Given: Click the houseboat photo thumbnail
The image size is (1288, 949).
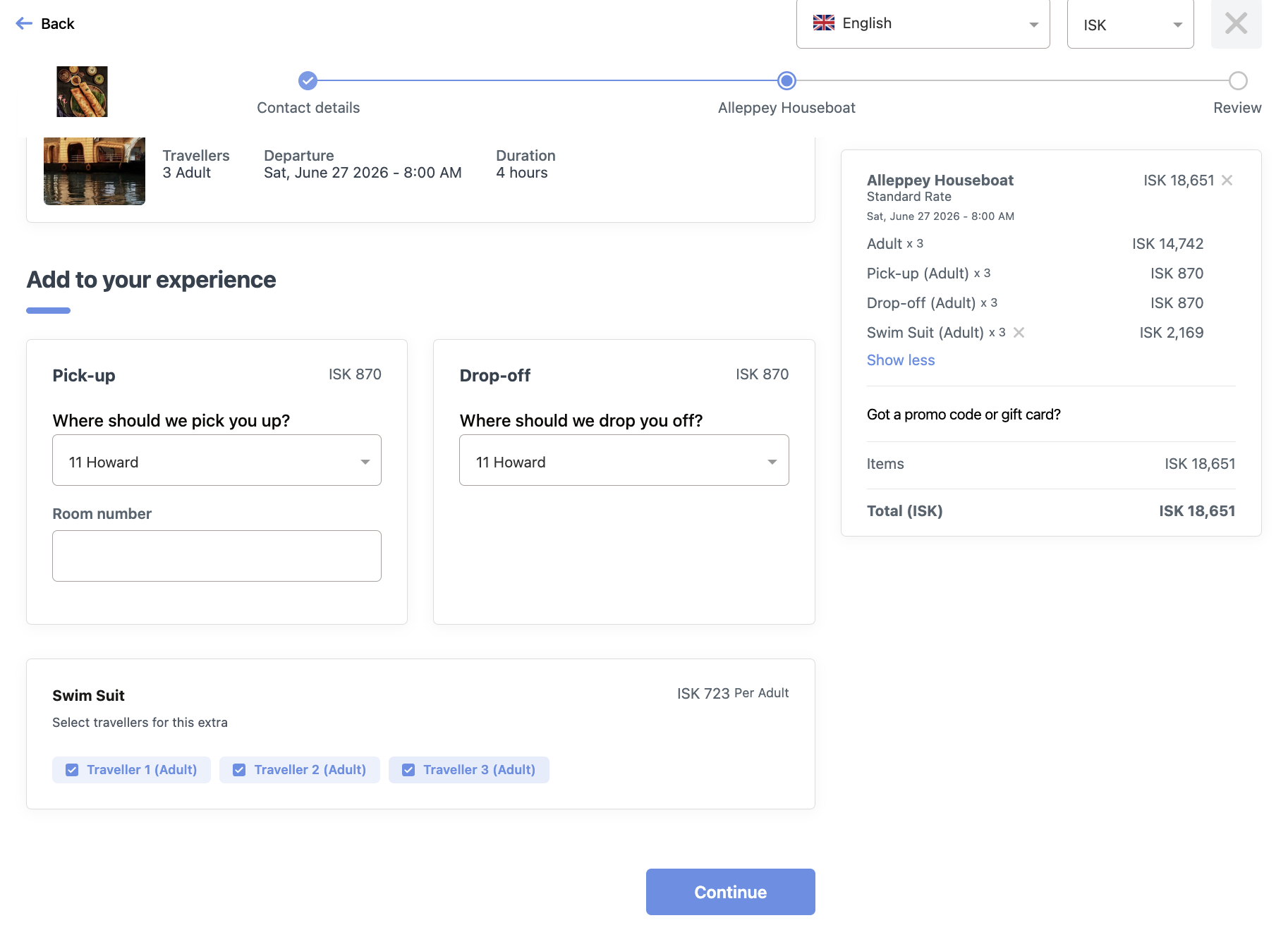Looking at the screenshot, I should point(95,171).
